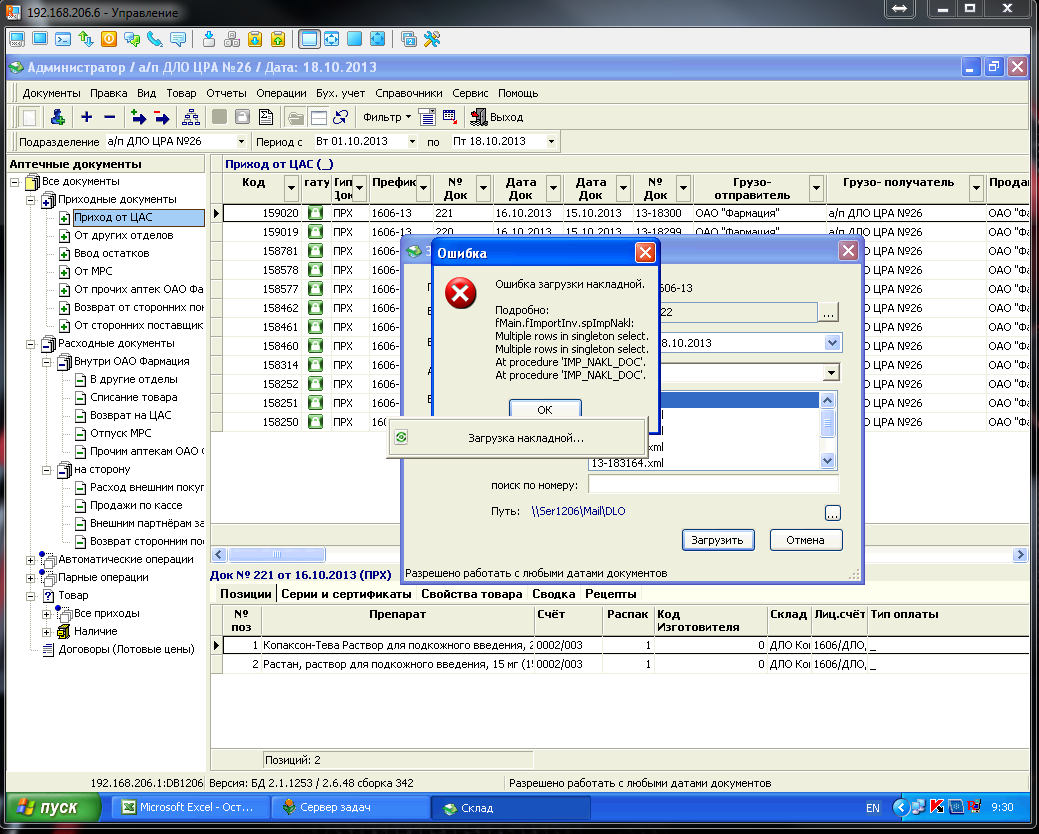
Task: Expand the Автоматические операции tree node
Action: [31, 559]
